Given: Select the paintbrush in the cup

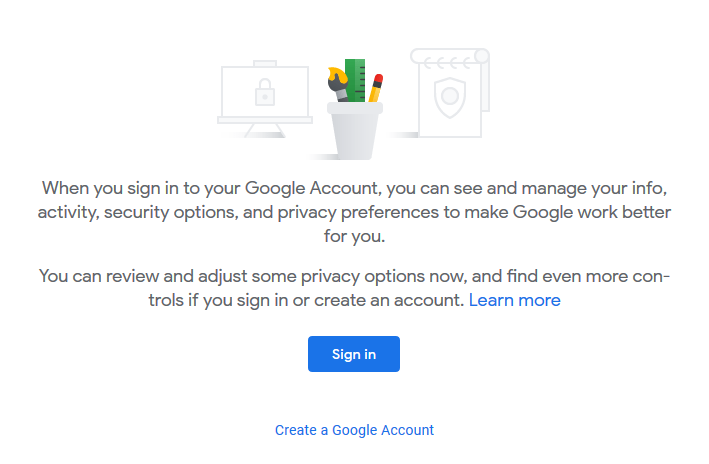Looking at the screenshot, I should coord(339,84).
